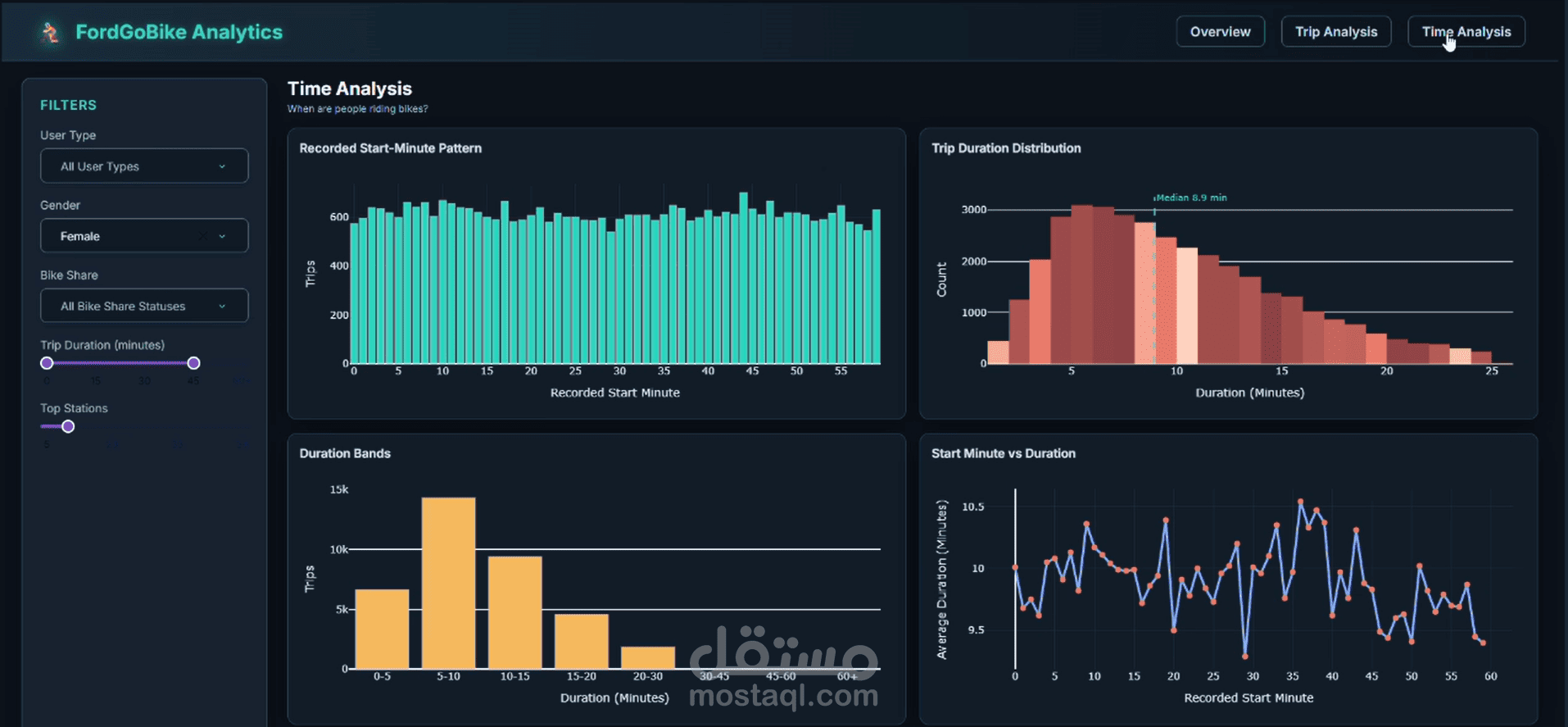Click the Average Duration (Minutes) axis label
The height and width of the screenshot is (727, 1568).
coord(941,579)
